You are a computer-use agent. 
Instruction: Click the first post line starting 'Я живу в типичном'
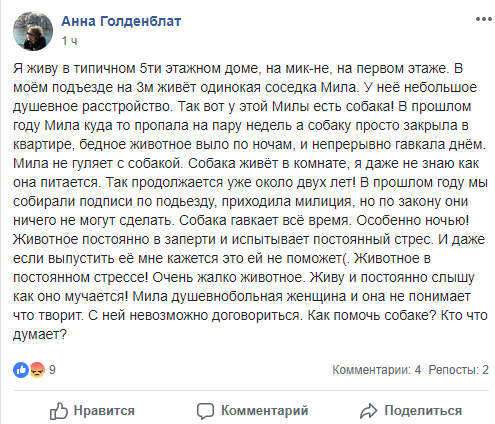pos(238,68)
